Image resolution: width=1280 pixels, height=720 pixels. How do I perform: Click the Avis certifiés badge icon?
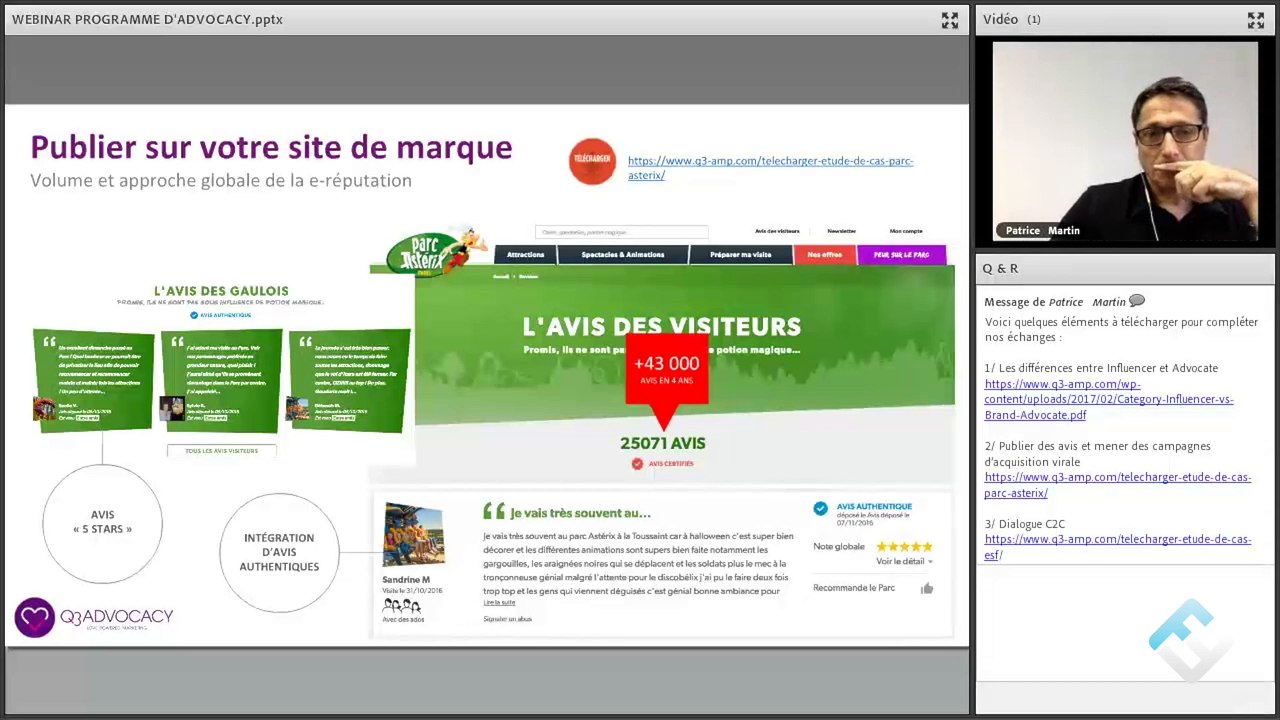(637, 464)
